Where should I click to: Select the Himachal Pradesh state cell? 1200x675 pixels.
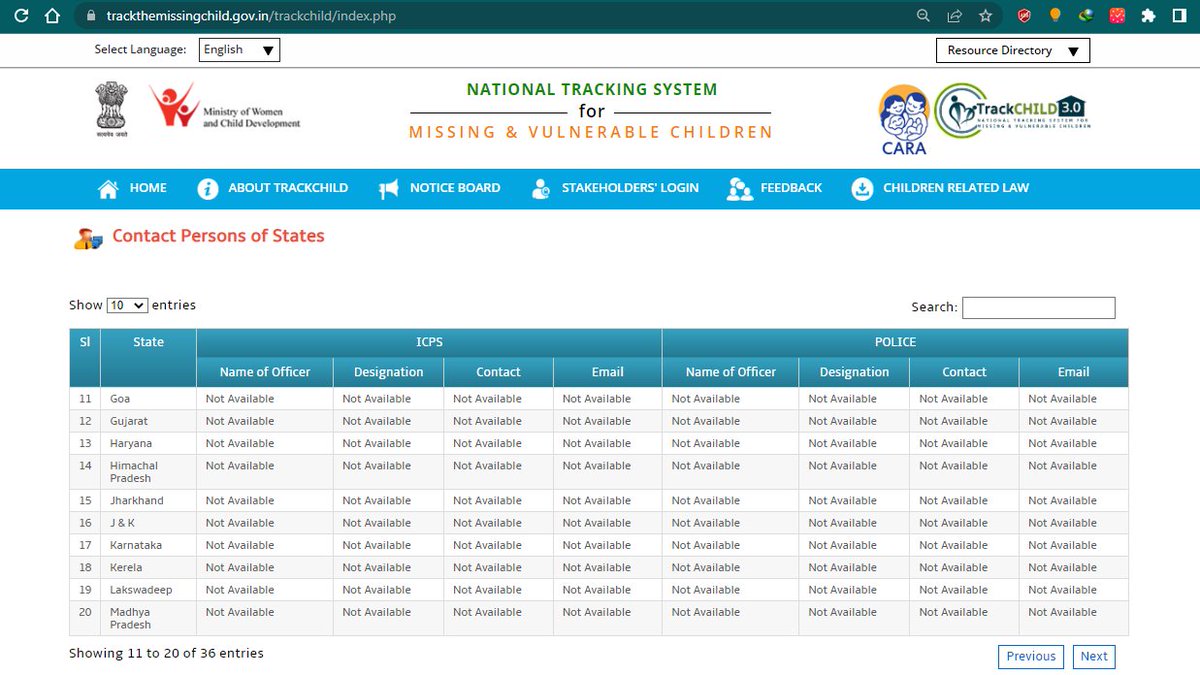tap(148, 472)
